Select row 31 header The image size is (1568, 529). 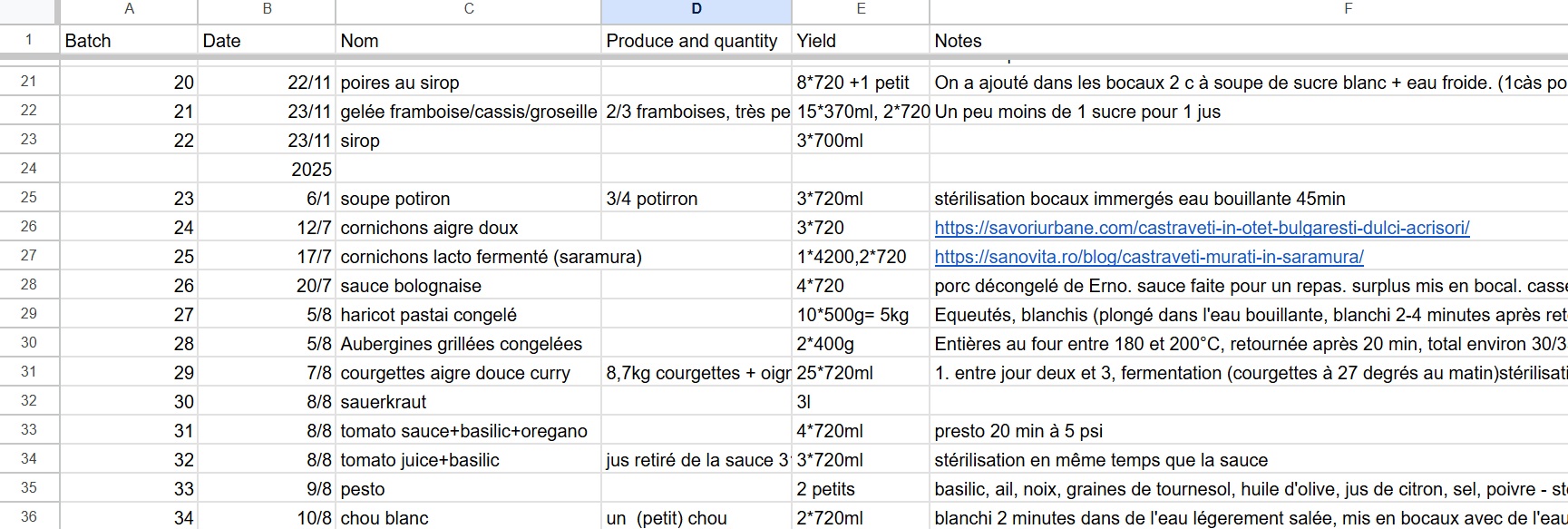pos(29,372)
